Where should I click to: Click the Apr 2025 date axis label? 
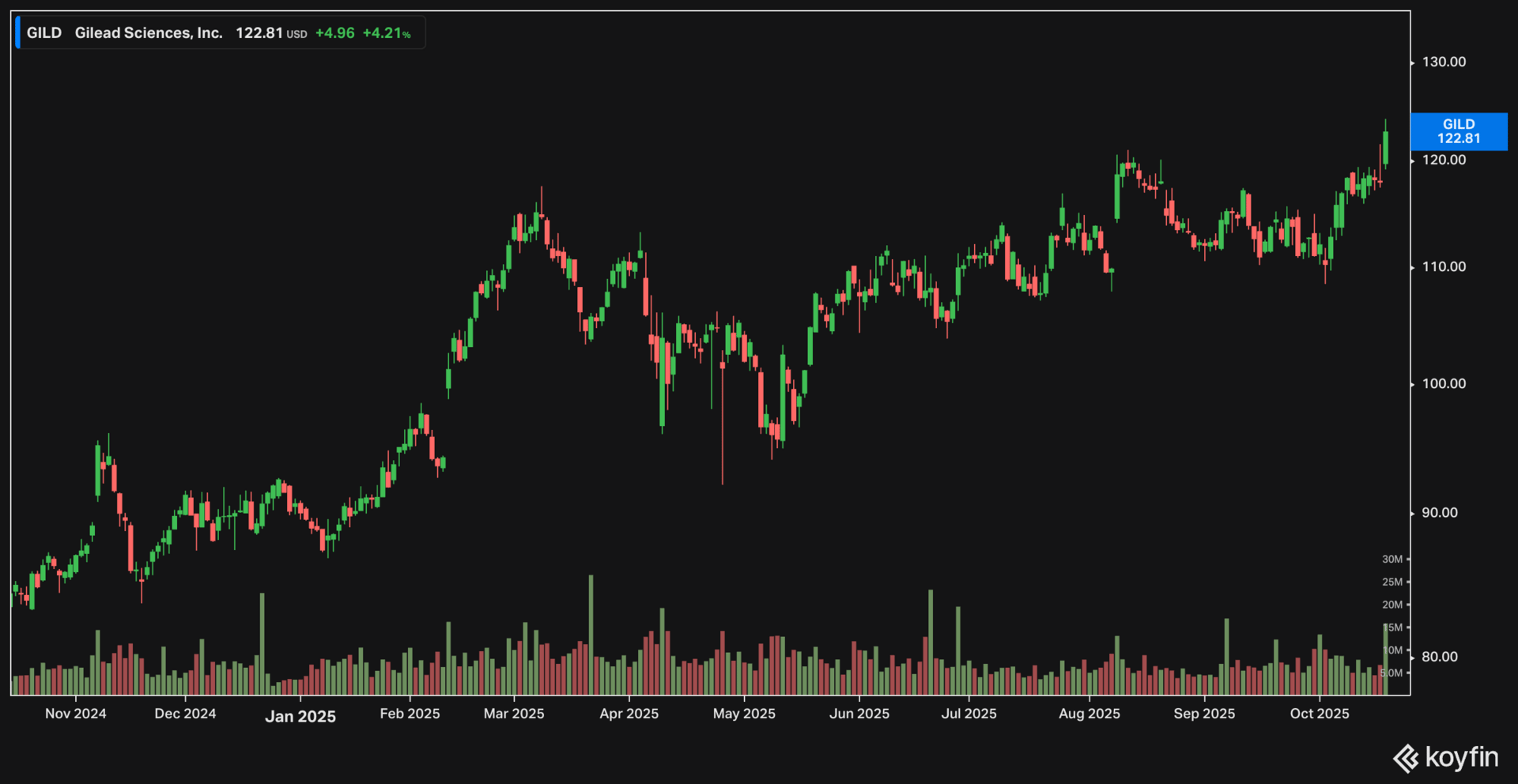coord(629,714)
